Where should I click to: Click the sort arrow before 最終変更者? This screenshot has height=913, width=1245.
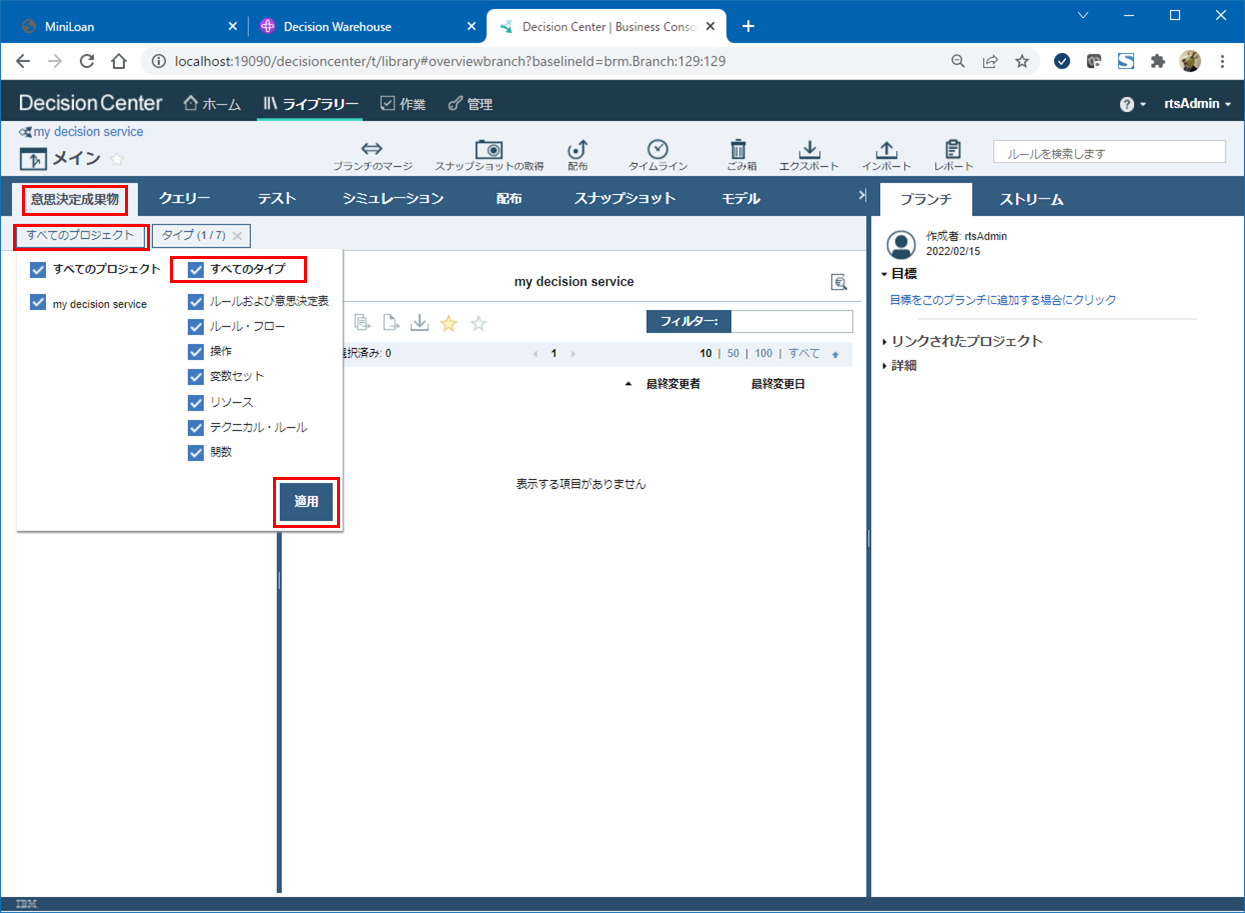point(628,384)
